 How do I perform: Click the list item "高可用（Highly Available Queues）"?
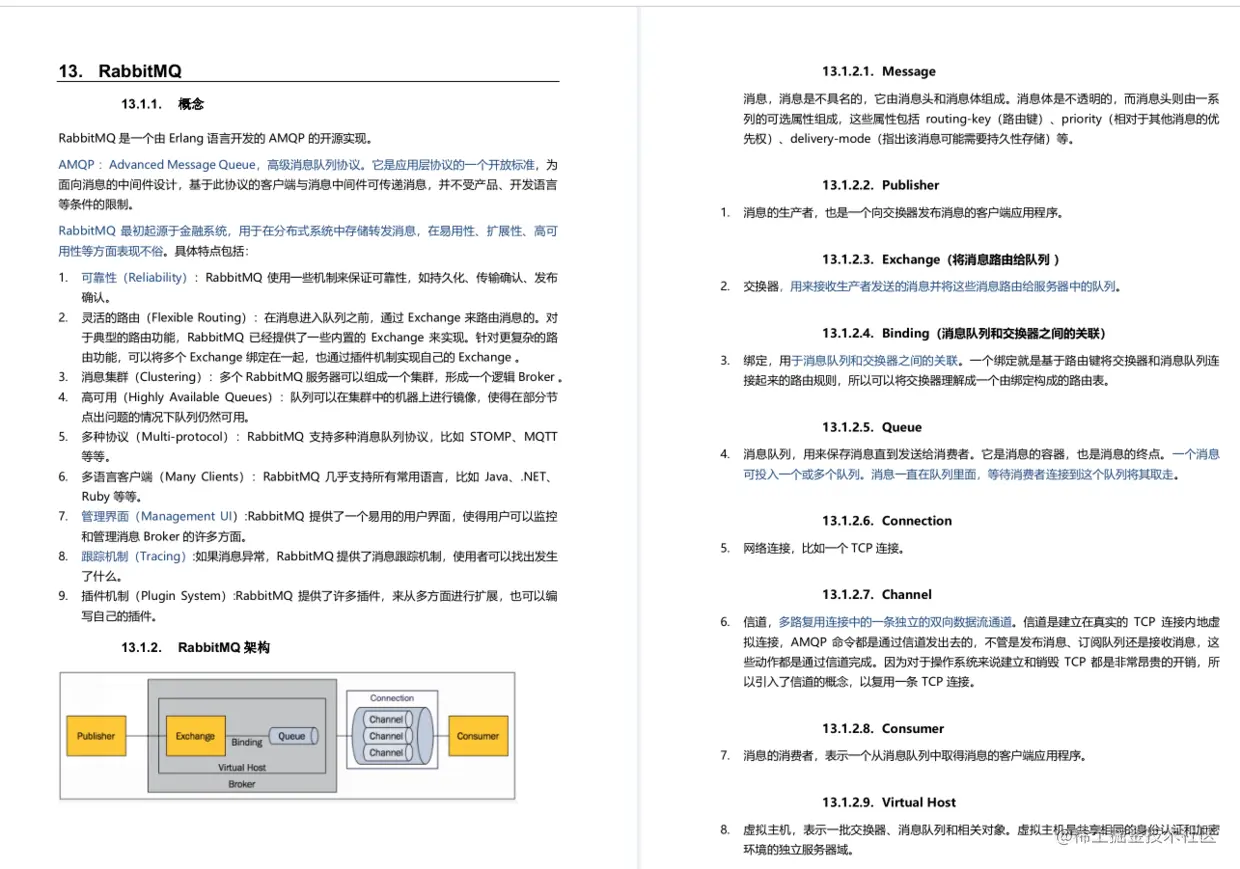point(178,397)
